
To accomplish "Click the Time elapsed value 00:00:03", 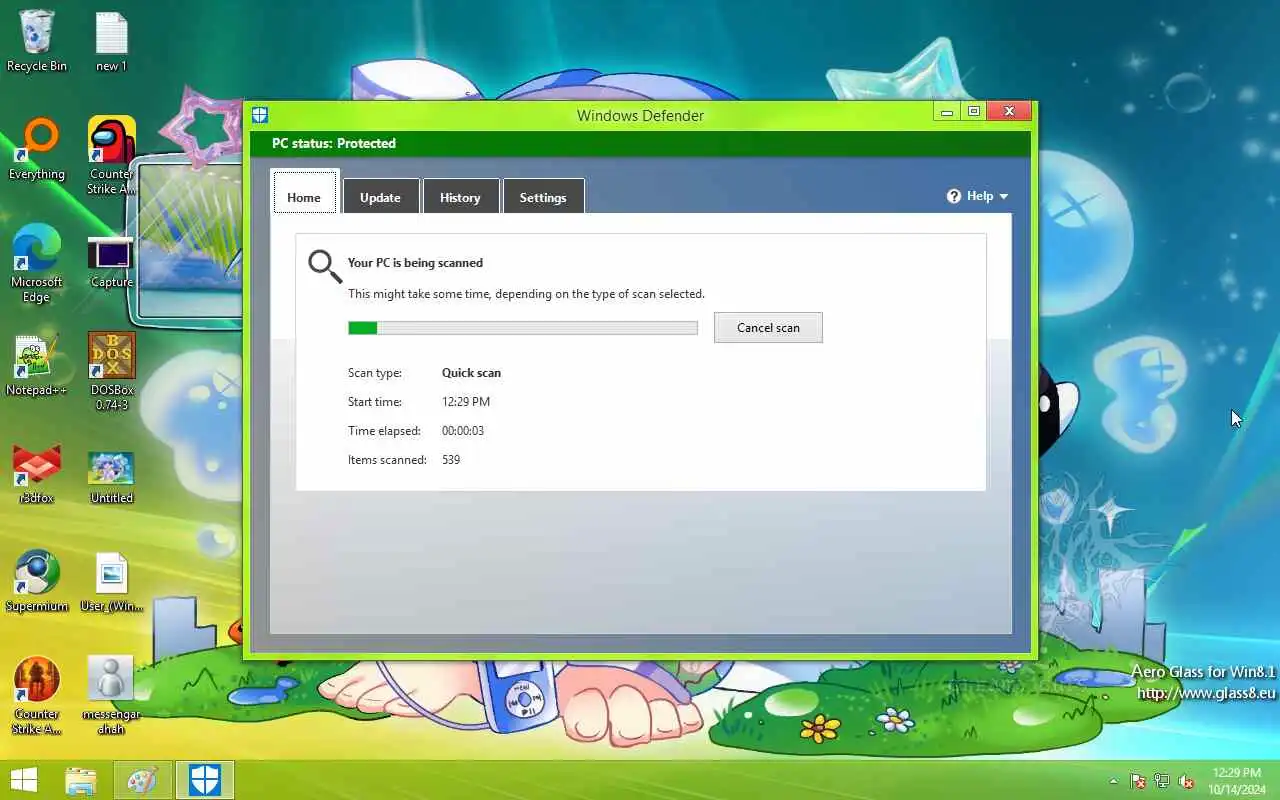I will [463, 431].
